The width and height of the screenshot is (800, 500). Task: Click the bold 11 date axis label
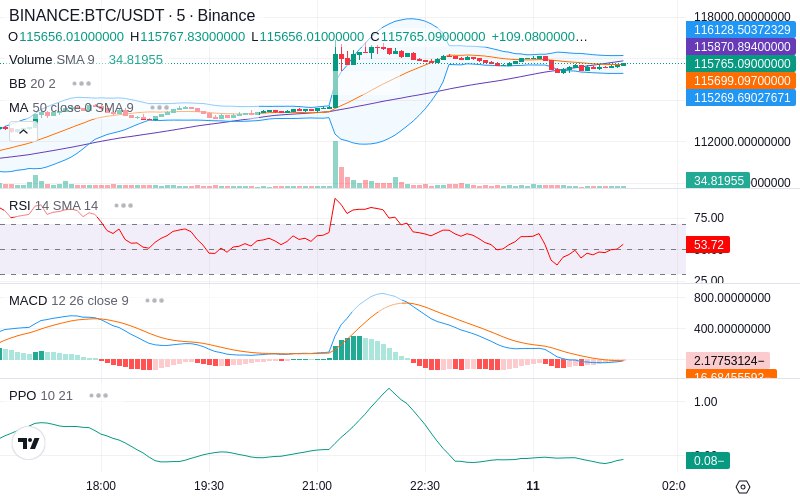pyautogui.click(x=533, y=486)
